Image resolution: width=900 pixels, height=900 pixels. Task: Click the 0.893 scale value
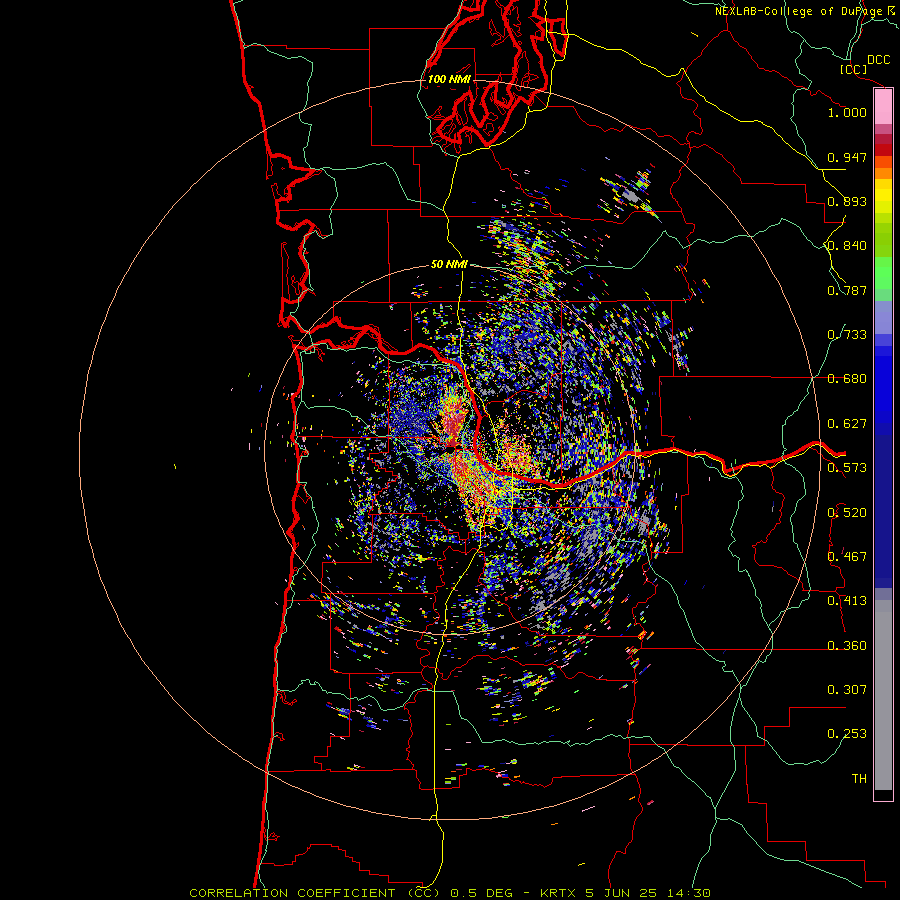pyautogui.click(x=847, y=201)
